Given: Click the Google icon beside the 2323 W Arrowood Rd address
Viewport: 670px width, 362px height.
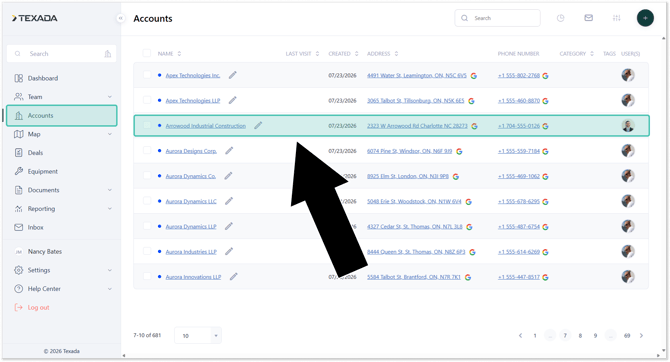Looking at the screenshot, I should (x=474, y=126).
